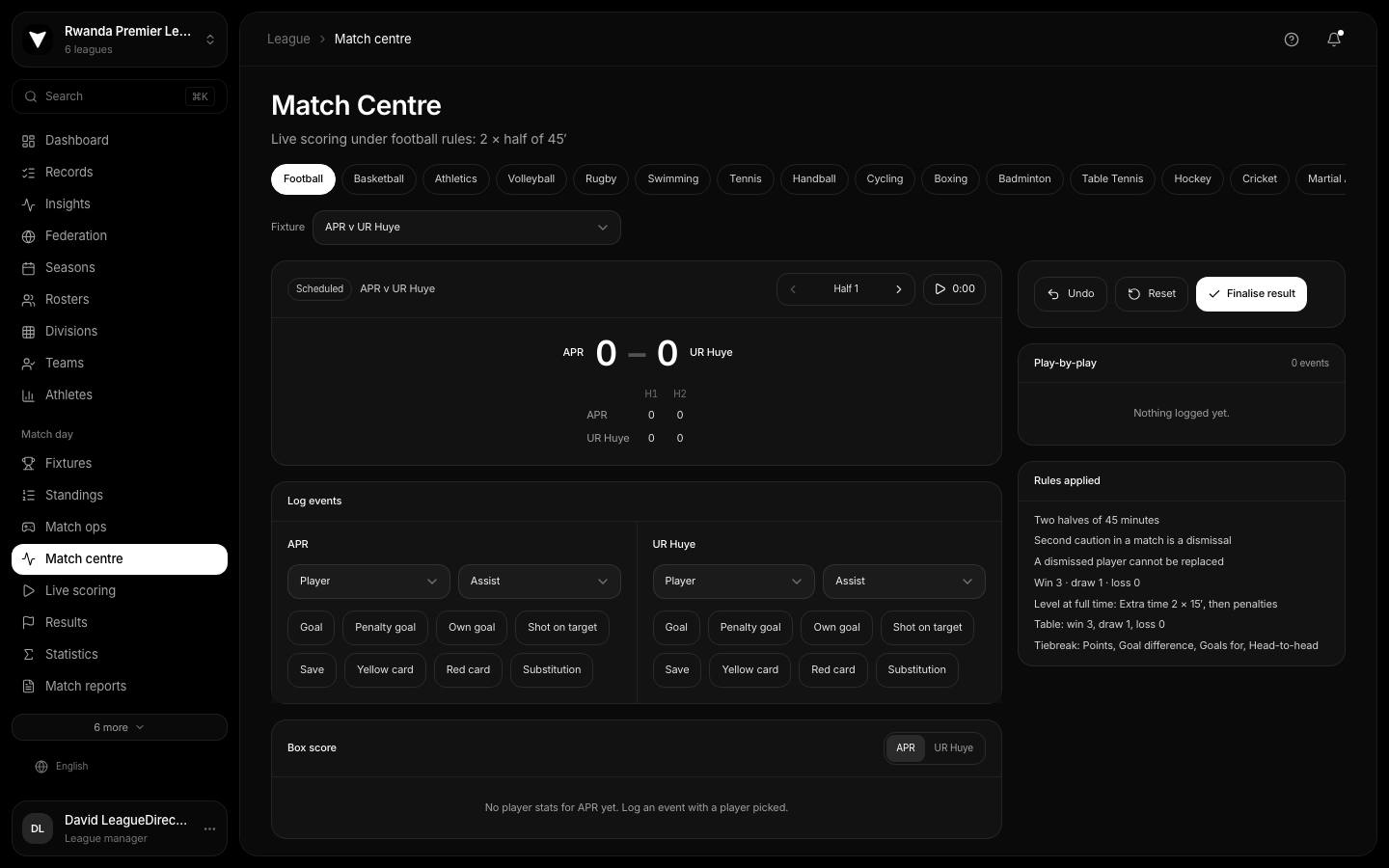Open UR Huye Player dropdown
Image resolution: width=1389 pixels, height=868 pixels.
pos(733,582)
